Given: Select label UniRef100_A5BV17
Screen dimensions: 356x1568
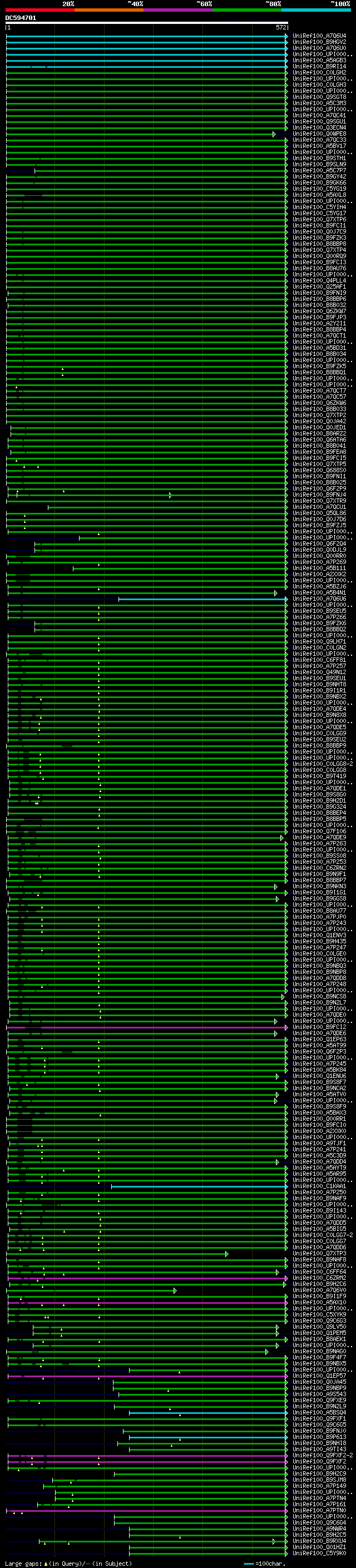Looking at the screenshot, I should coord(319,146).
